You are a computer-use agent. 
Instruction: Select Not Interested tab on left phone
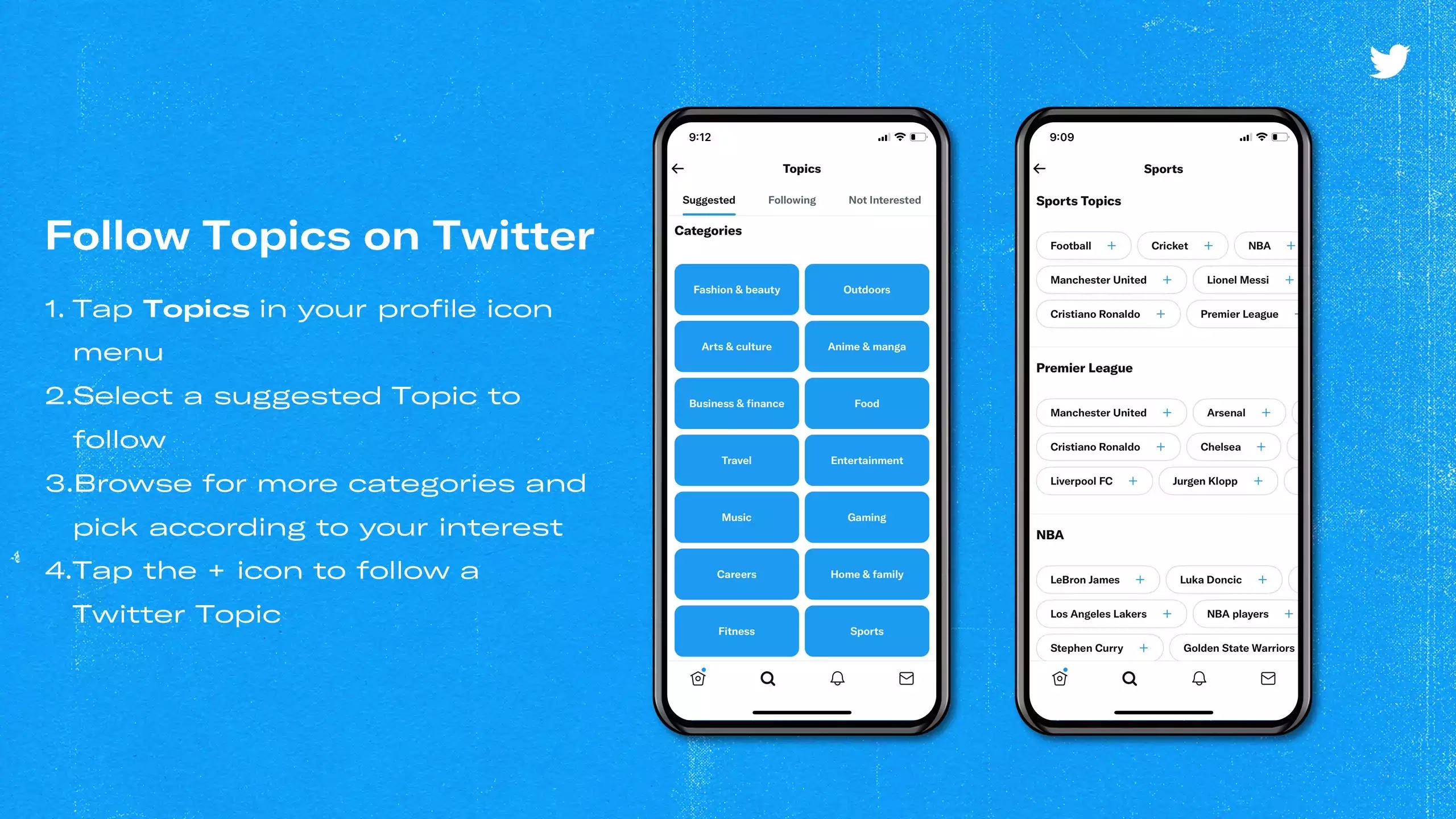coord(884,199)
